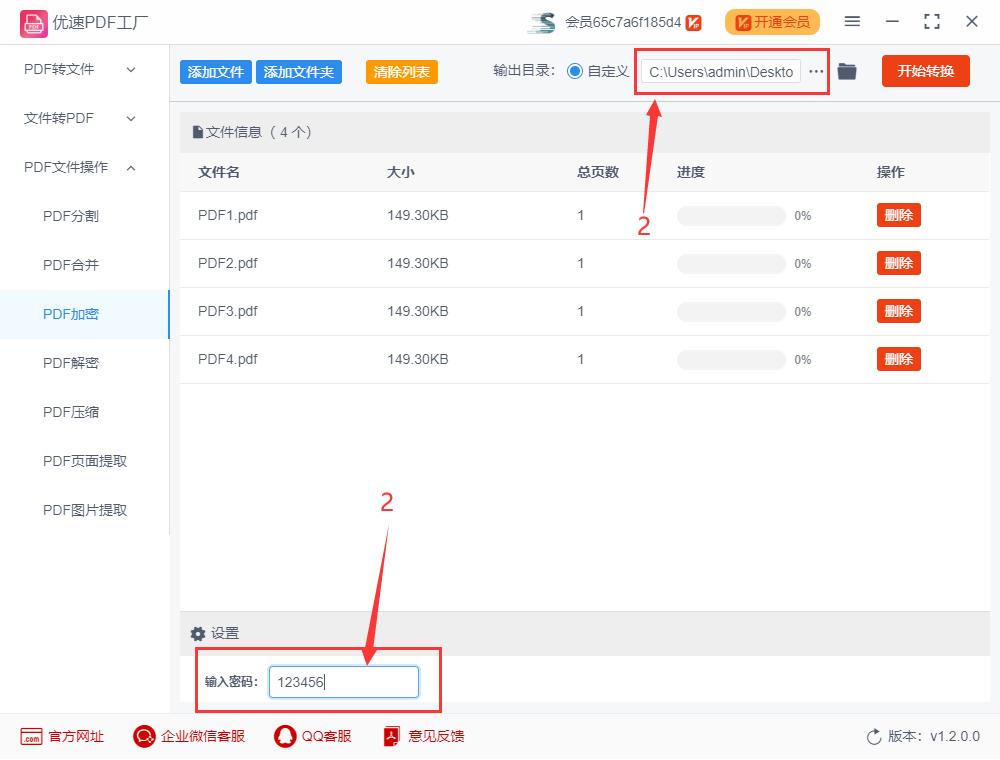Click the 设置 gear icon in settings bar
Screen dimensions: 1000x760
coord(198,633)
